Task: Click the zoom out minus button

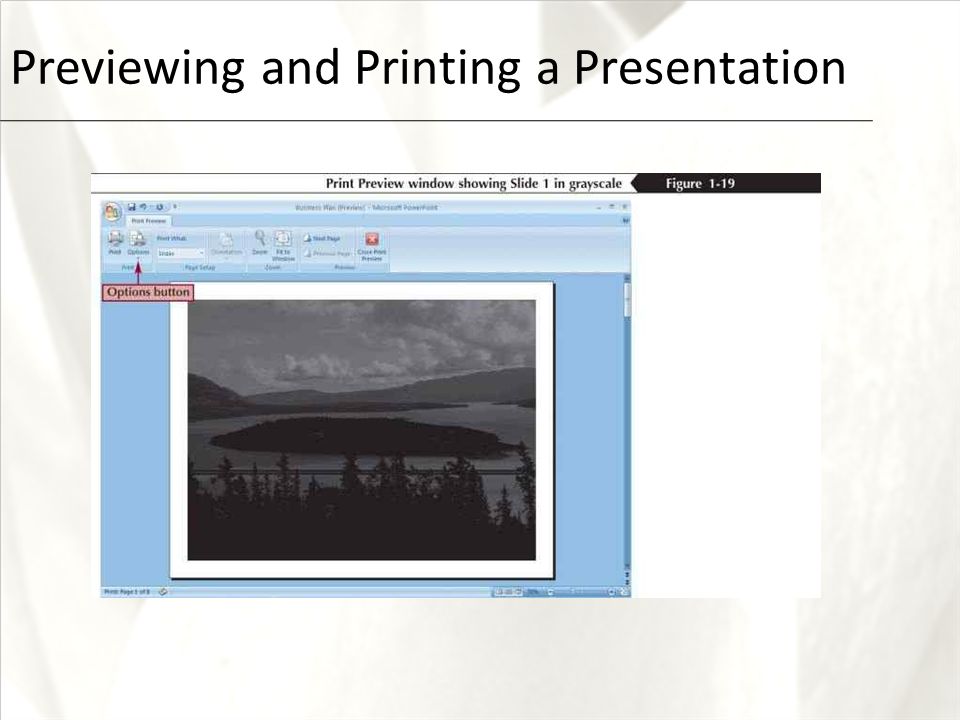Action: 550,592
